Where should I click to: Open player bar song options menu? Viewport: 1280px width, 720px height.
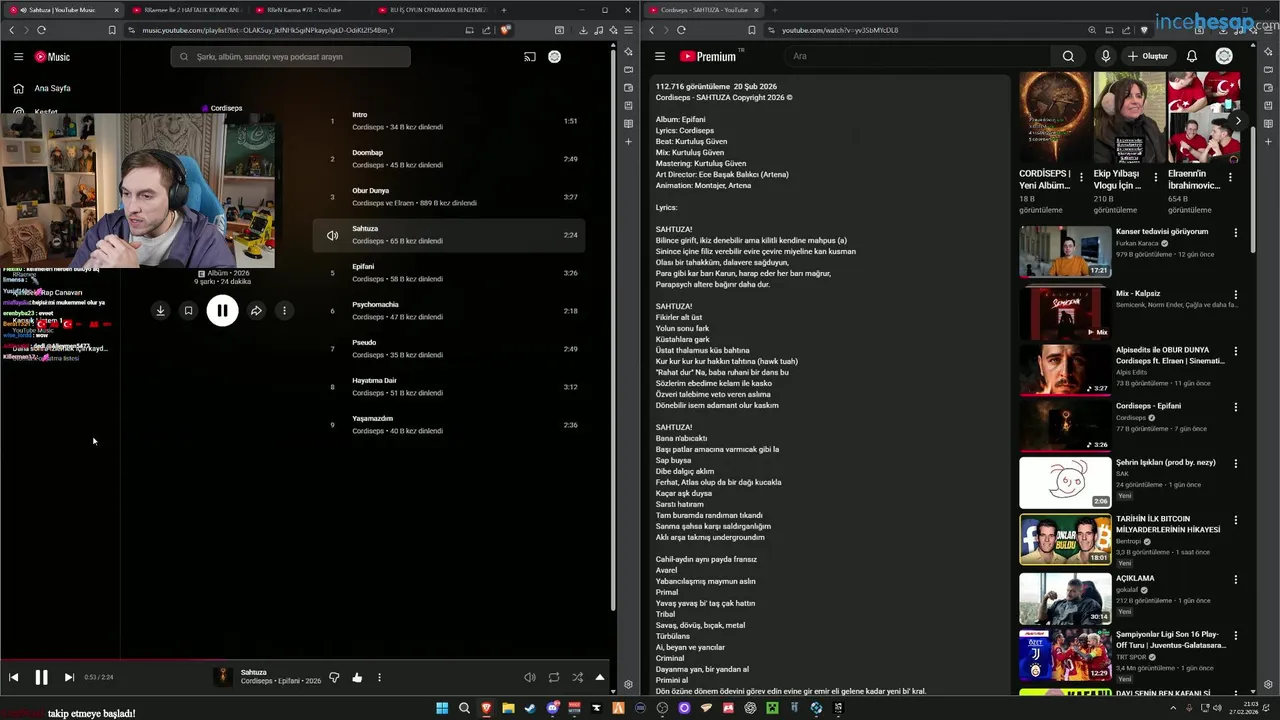pyautogui.click(x=379, y=677)
